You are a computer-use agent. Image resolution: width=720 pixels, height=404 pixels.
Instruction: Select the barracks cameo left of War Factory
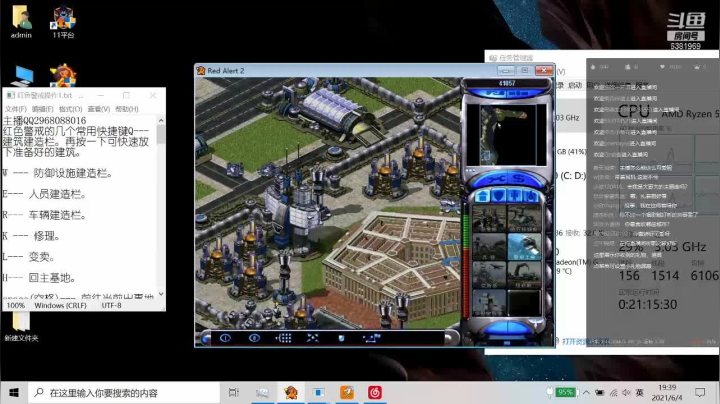[489, 247]
